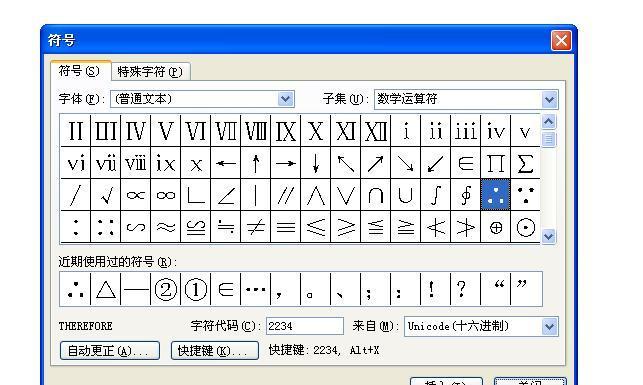Choose the square root symbol

(106, 195)
